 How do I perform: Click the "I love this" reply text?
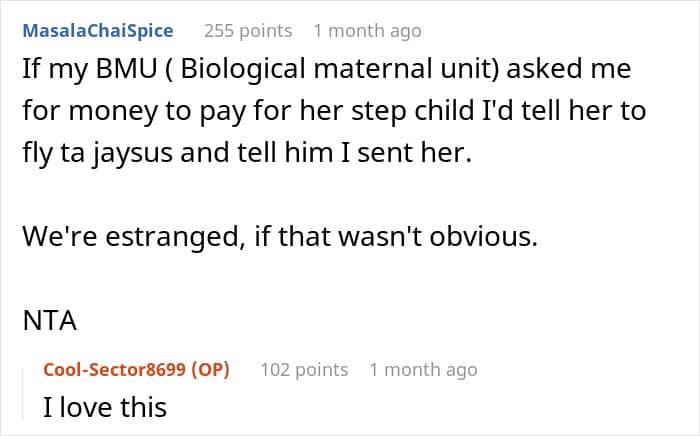click(x=105, y=408)
